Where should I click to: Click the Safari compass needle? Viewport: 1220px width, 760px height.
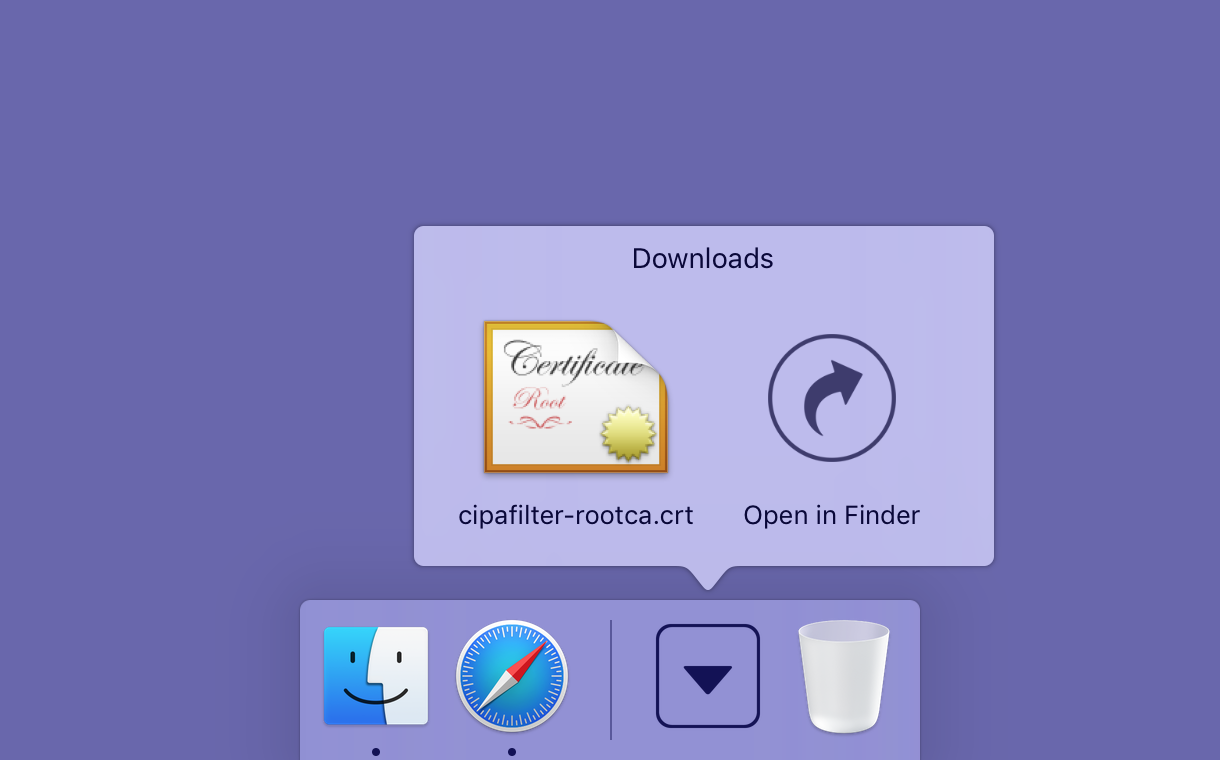512,677
